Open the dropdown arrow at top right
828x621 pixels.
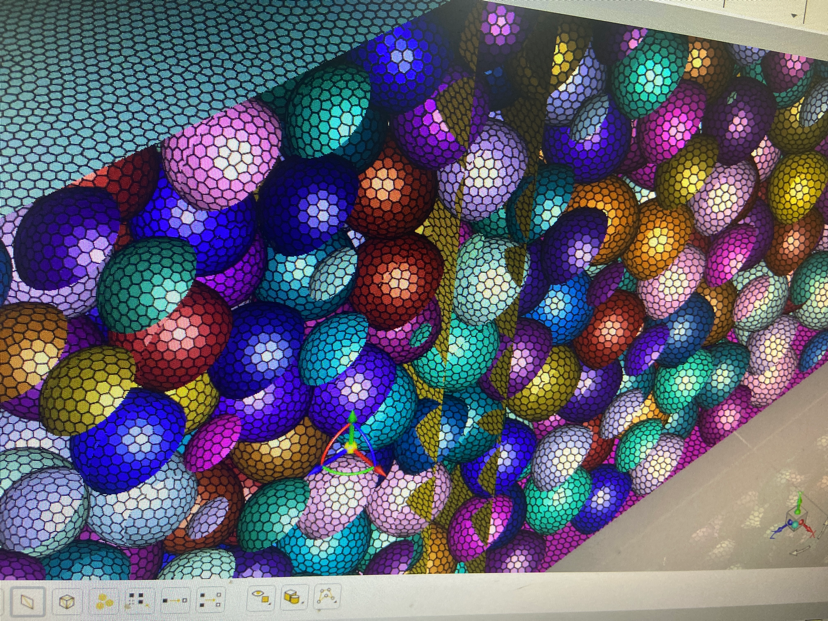tap(796, 15)
